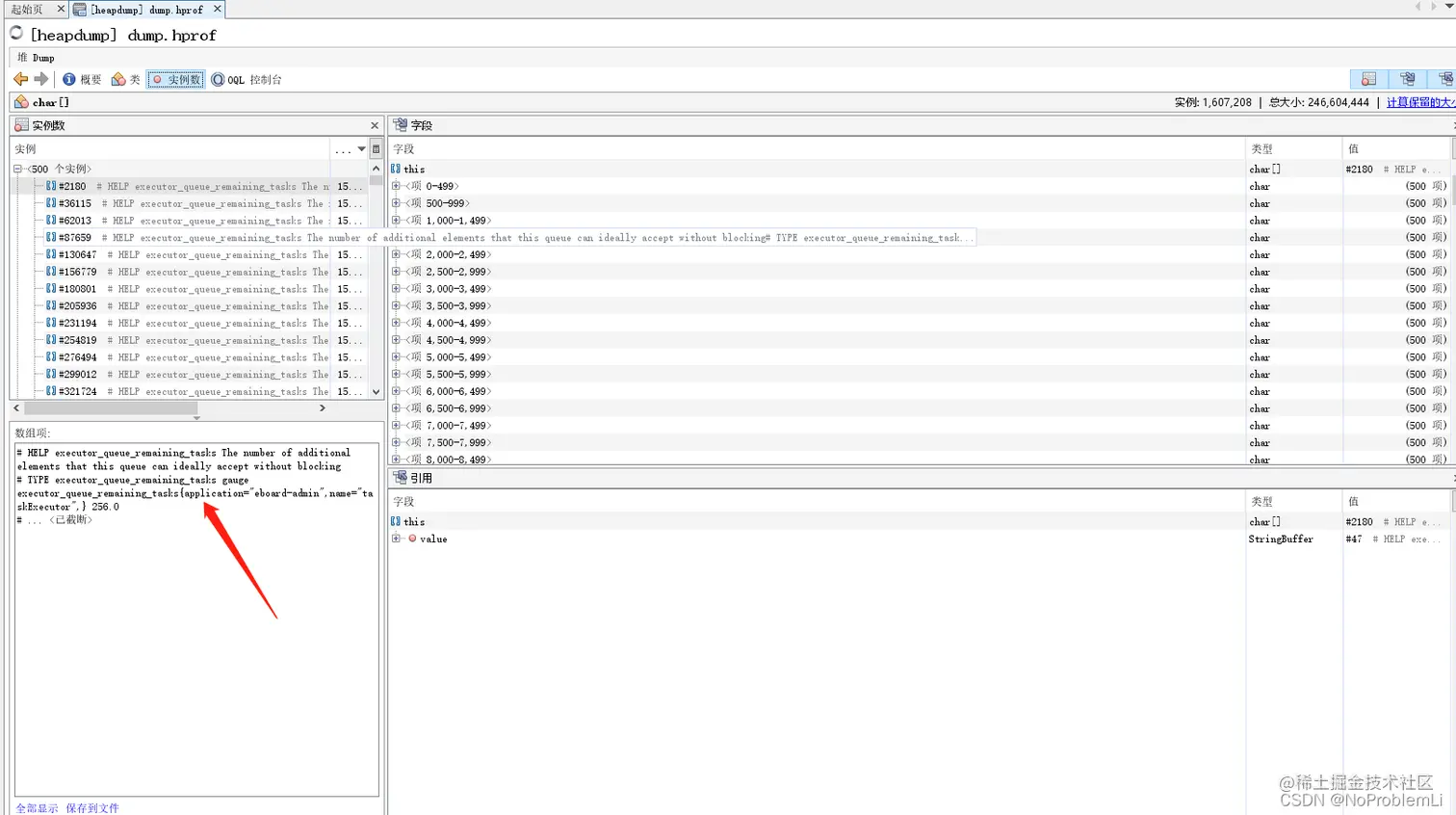Select instance #130647
Screen dimensions: 1456x815
[x=189, y=254]
